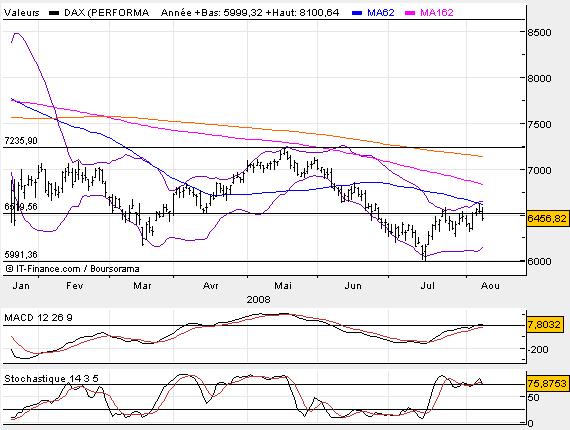The image size is (570, 430).
Task: Click the 'MA62' legend label
Action: (x=381, y=13)
